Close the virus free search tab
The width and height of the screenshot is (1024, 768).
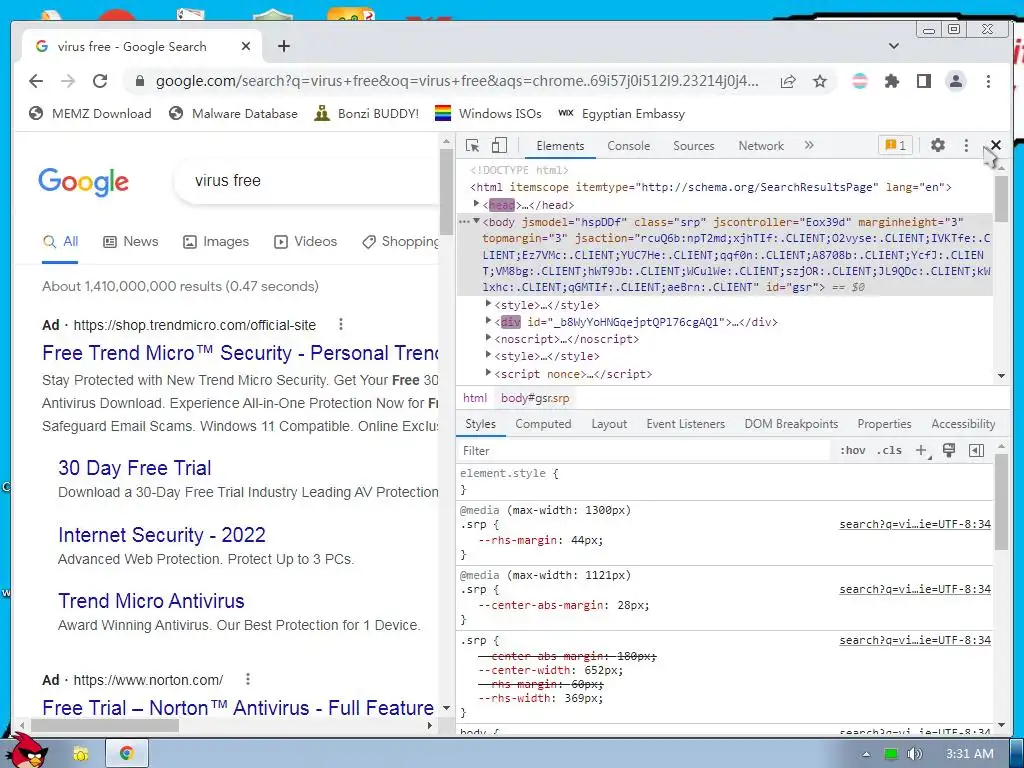[246, 46]
